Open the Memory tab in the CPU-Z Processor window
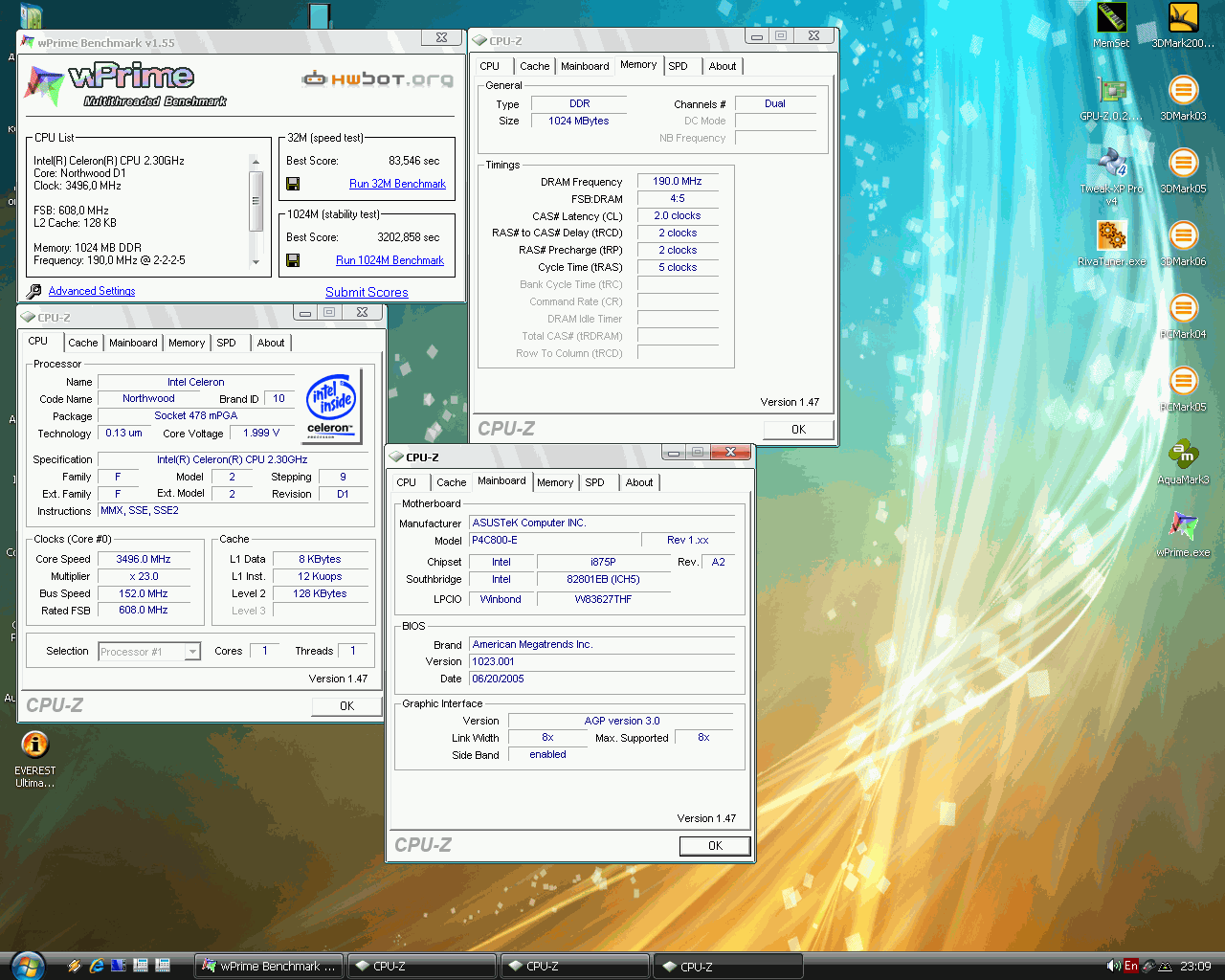This screenshot has width=1225, height=980. 187,343
